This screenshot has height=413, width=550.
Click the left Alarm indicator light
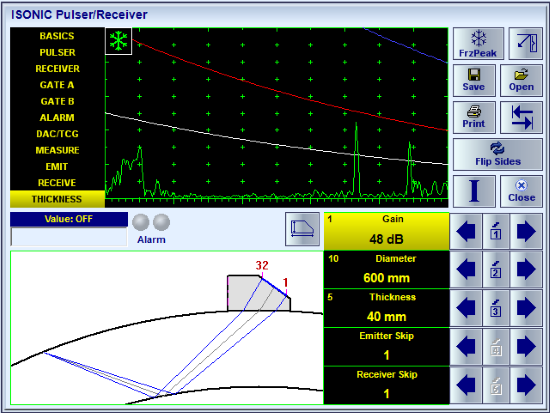tap(141, 222)
